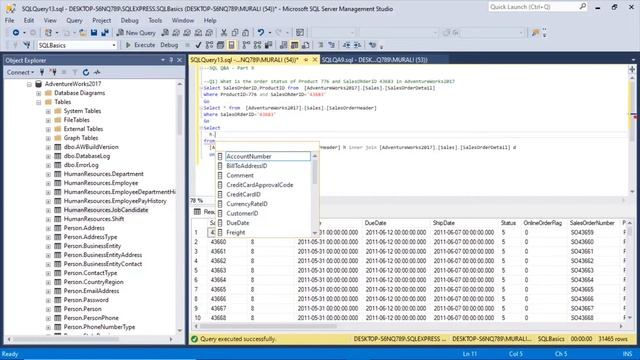Open the Edit menu

[x=29, y=20]
